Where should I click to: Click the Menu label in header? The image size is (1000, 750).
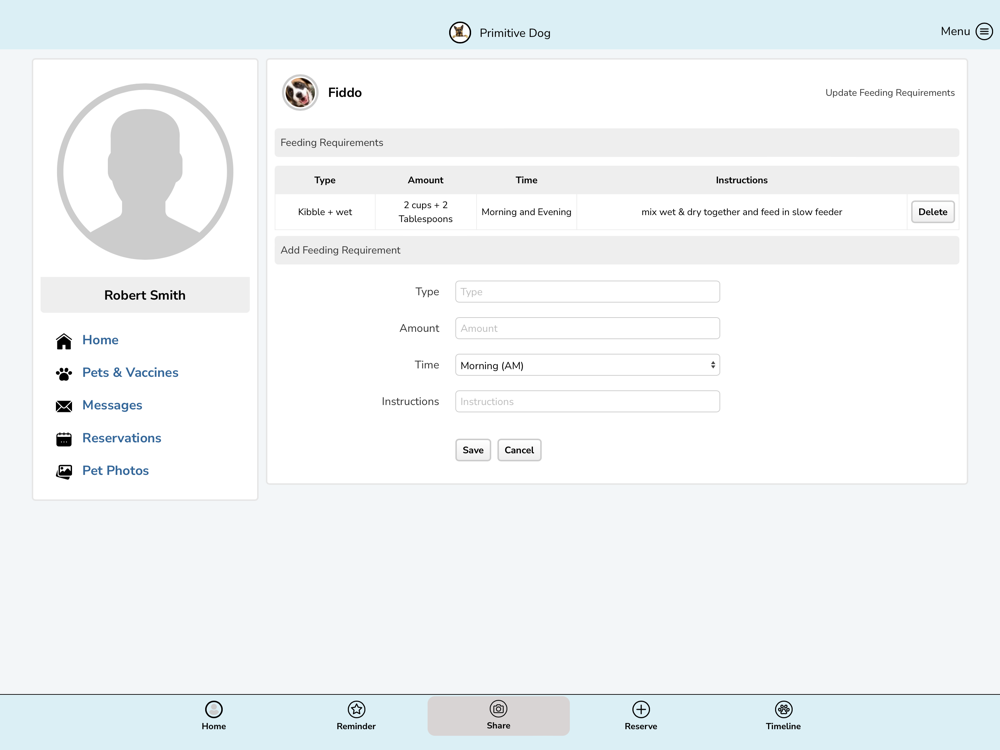click(955, 31)
